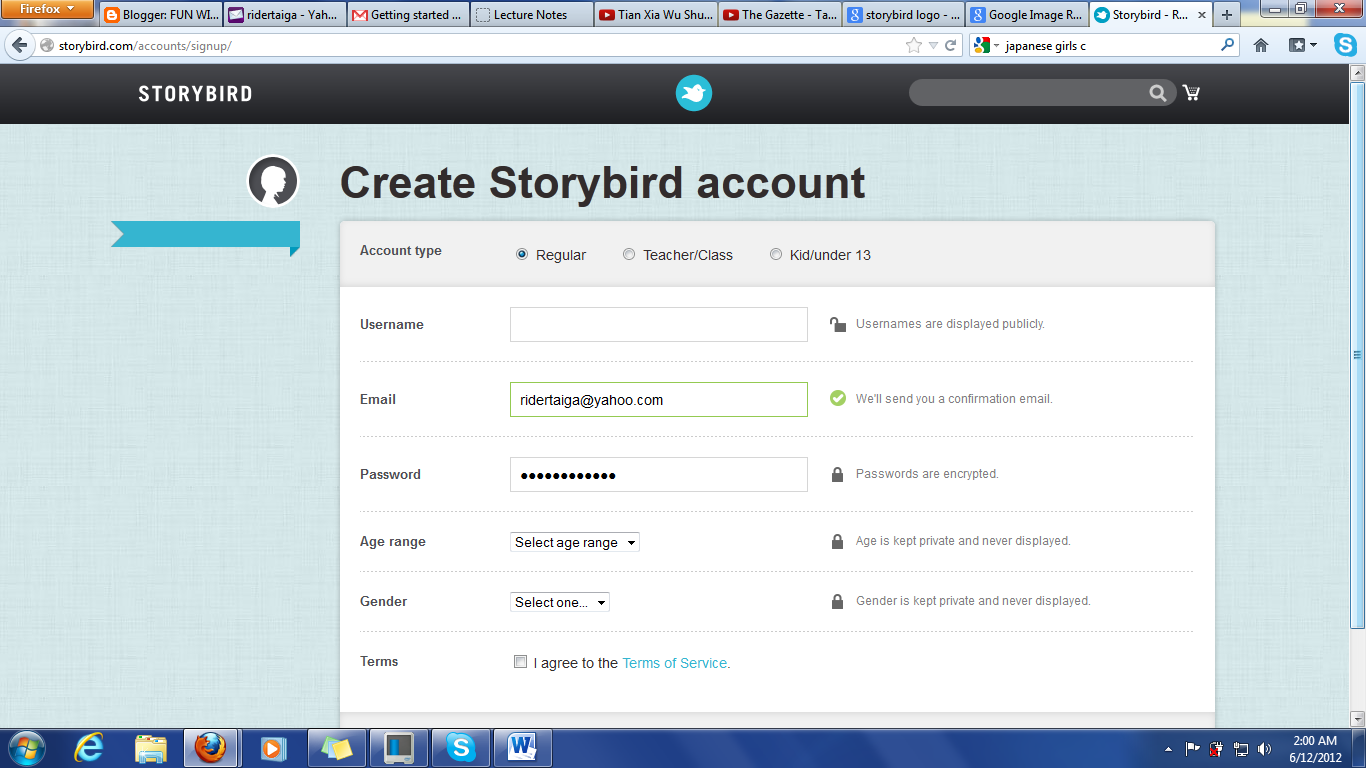Image resolution: width=1366 pixels, height=768 pixels.
Task: Open Firefox home page icon
Action: pyautogui.click(x=1261, y=45)
